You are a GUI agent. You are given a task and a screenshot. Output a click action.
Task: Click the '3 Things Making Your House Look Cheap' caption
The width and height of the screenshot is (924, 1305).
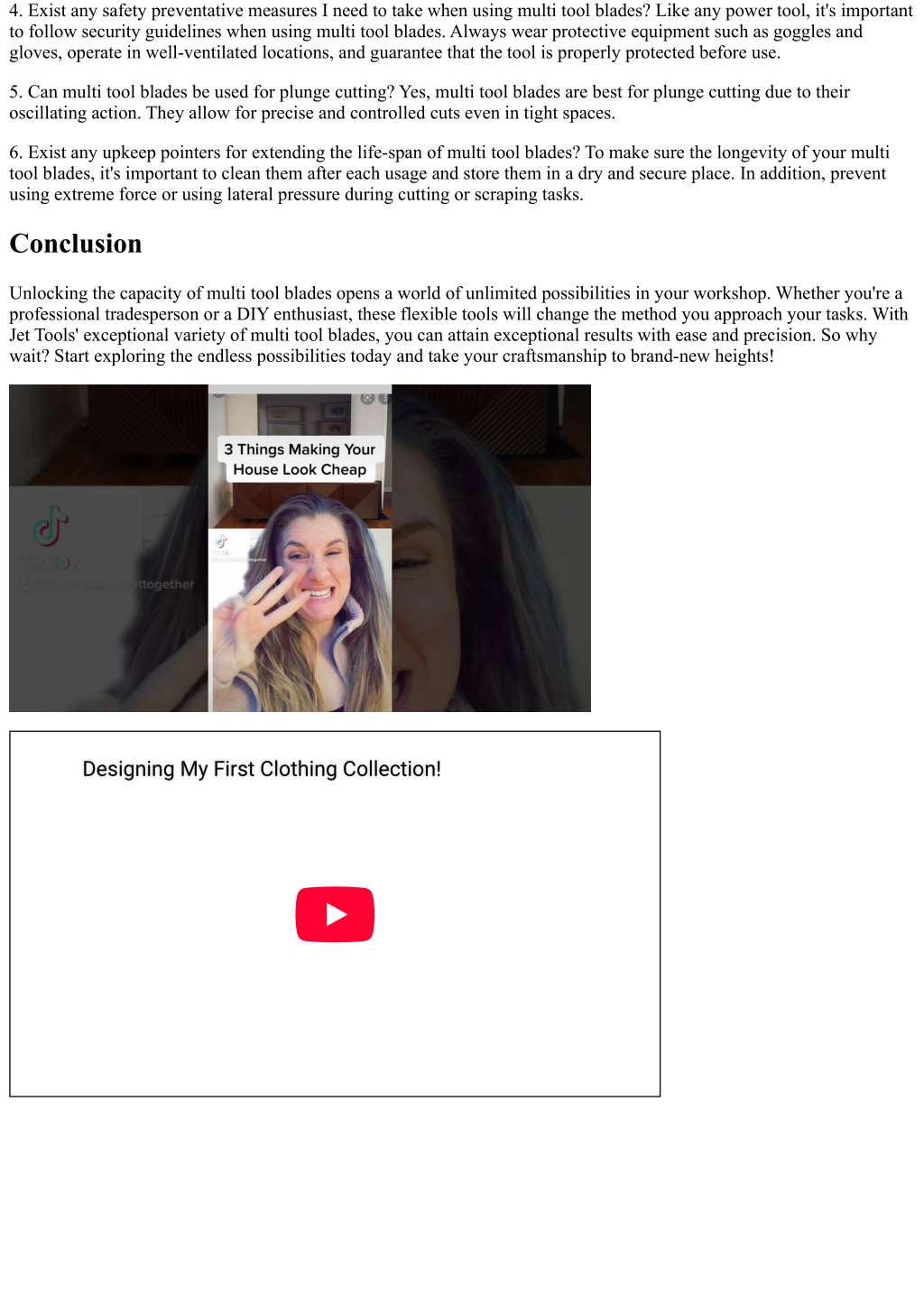click(300, 459)
